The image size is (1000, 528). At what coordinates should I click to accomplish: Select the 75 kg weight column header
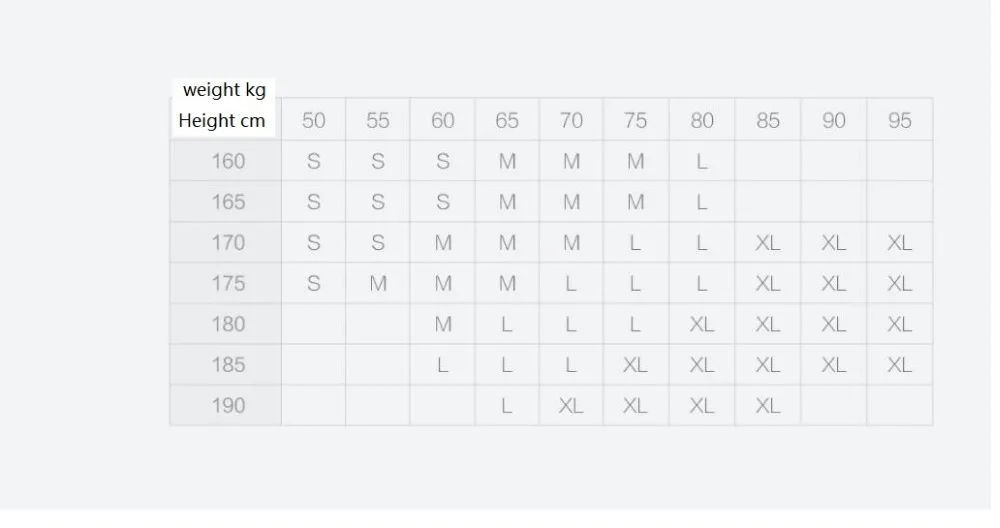[x=636, y=120]
